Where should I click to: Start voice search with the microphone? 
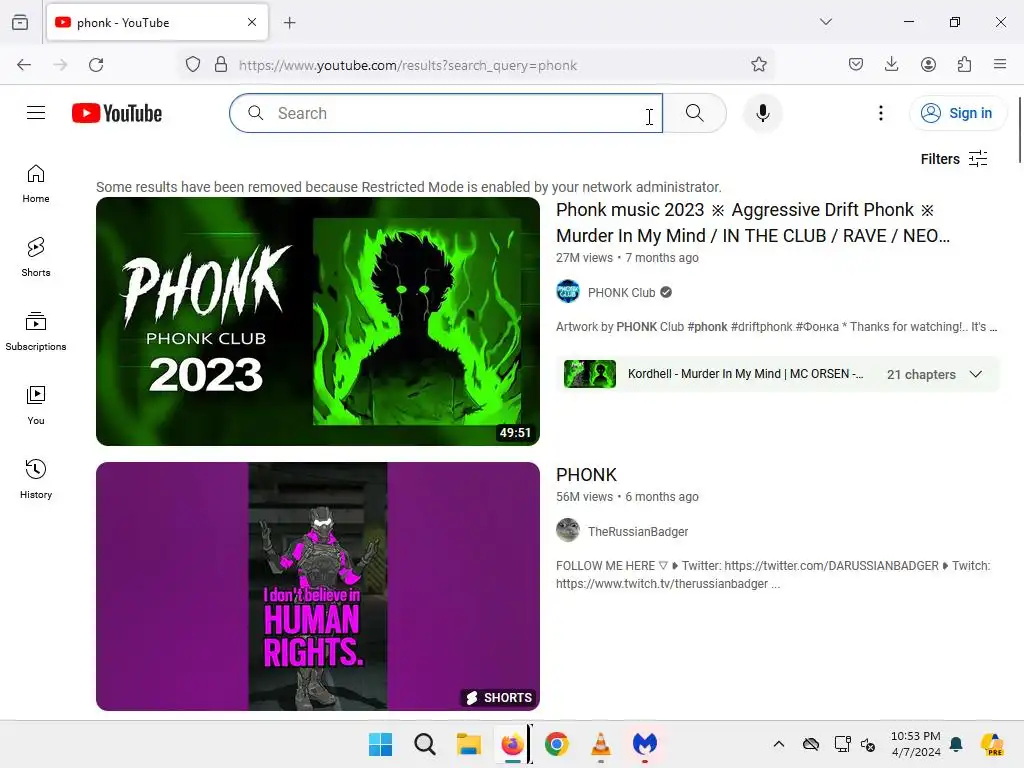pyautogui.click(x=762, y=113)
